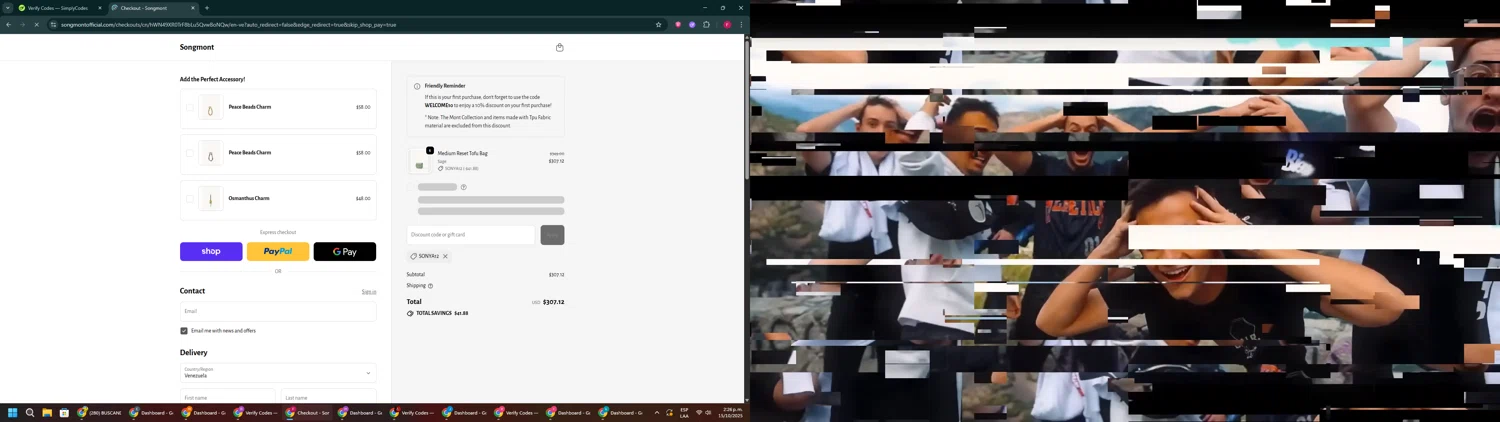
Task: Close the Verify Codes — SimplyCodes tab
Action: 99,8
